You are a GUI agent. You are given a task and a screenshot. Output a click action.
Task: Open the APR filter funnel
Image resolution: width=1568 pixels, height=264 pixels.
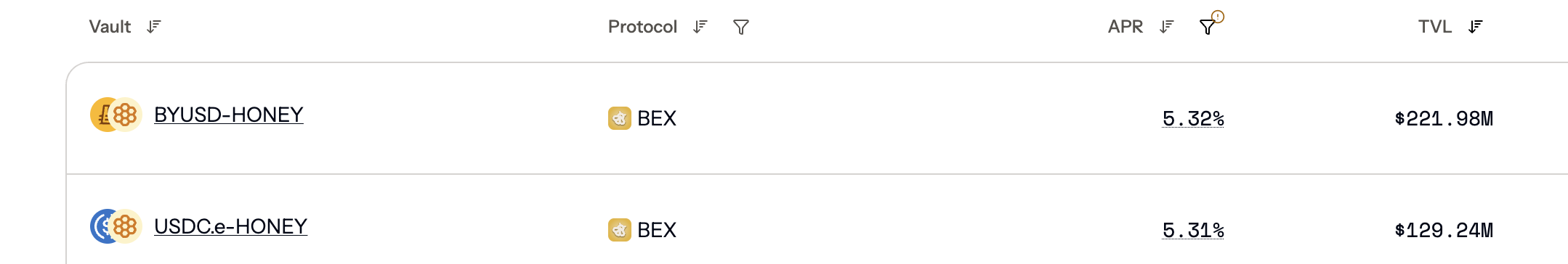click(1208, 27)
